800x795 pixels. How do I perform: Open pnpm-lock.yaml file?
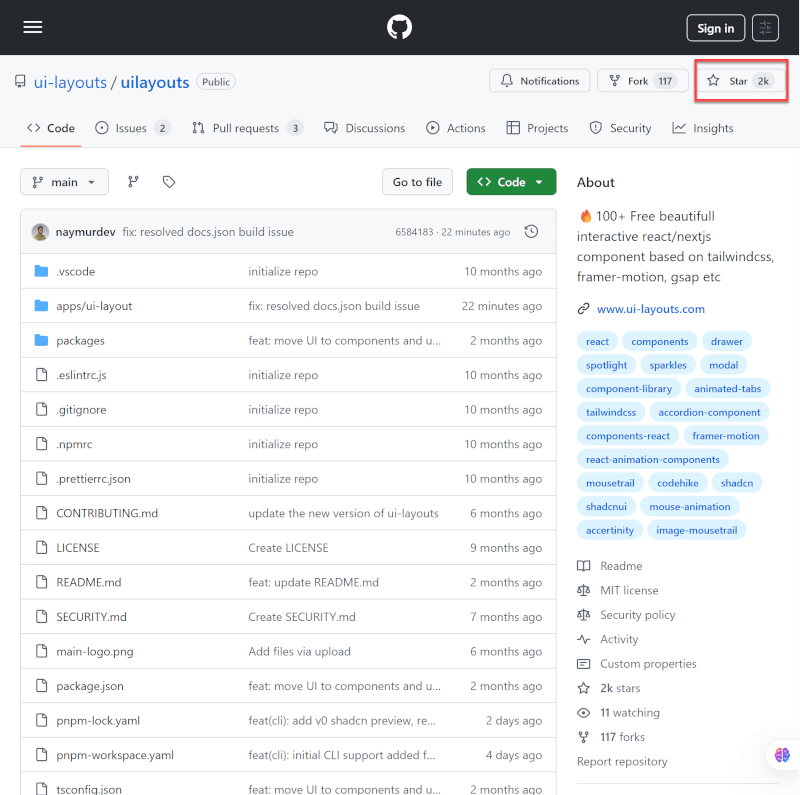pos(98,721)
